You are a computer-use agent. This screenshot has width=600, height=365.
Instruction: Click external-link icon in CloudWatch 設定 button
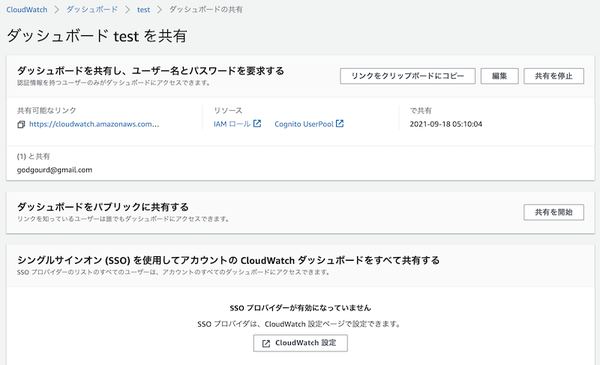coord(266,344)
